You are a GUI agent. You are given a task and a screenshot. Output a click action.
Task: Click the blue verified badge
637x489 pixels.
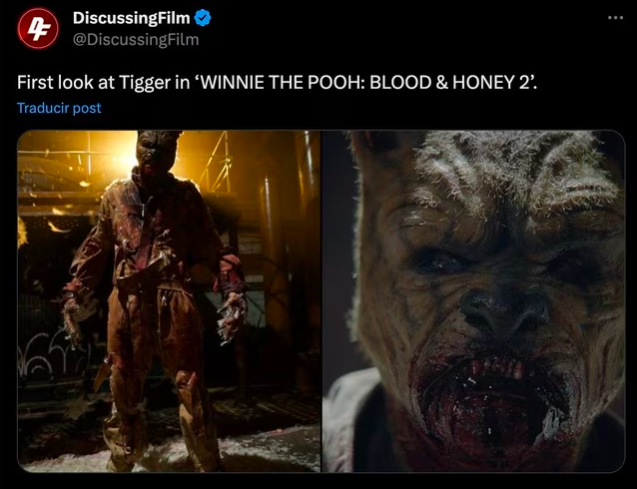click(x=202, y=18)
